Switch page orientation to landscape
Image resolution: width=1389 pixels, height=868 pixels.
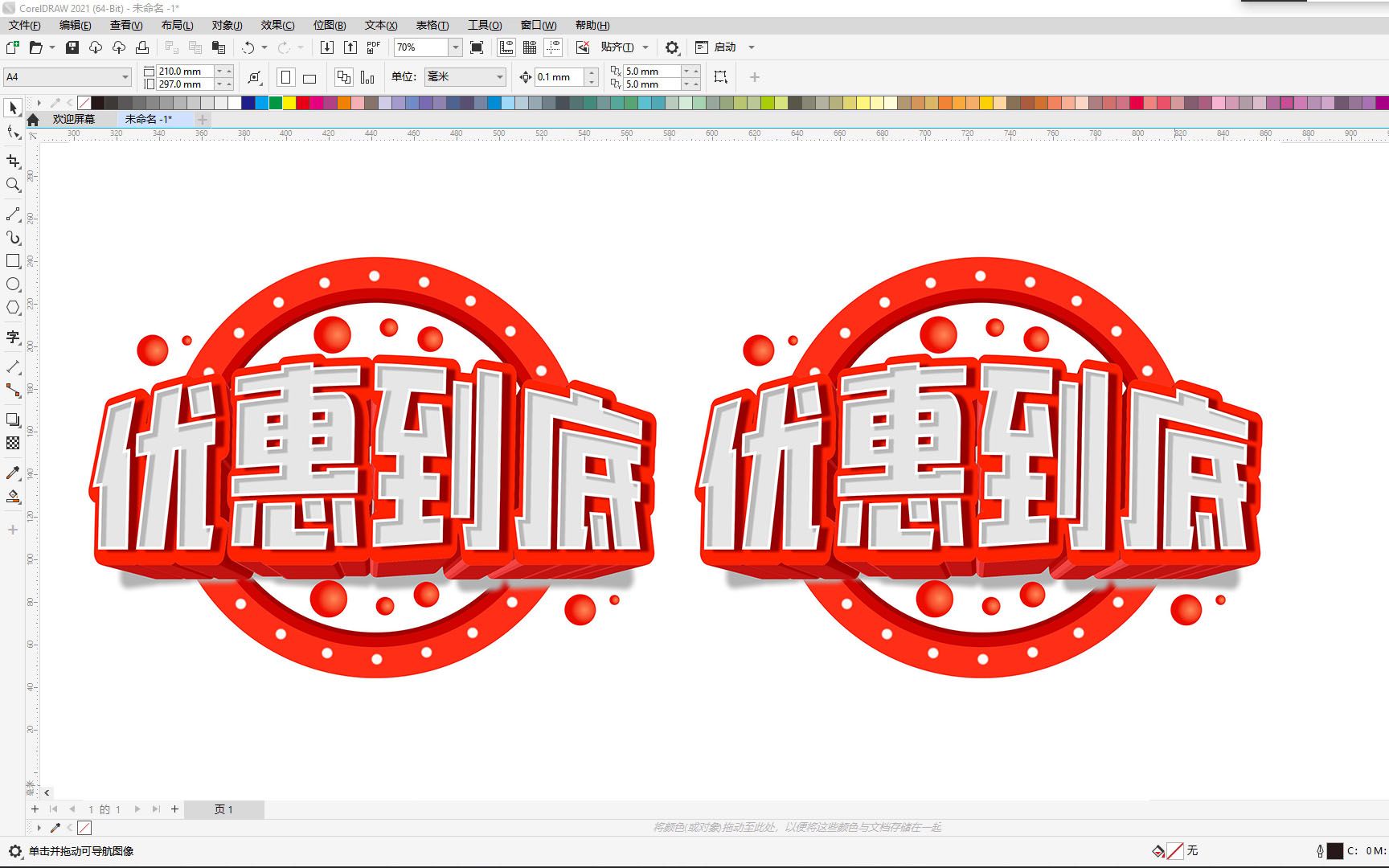point(309,76)
